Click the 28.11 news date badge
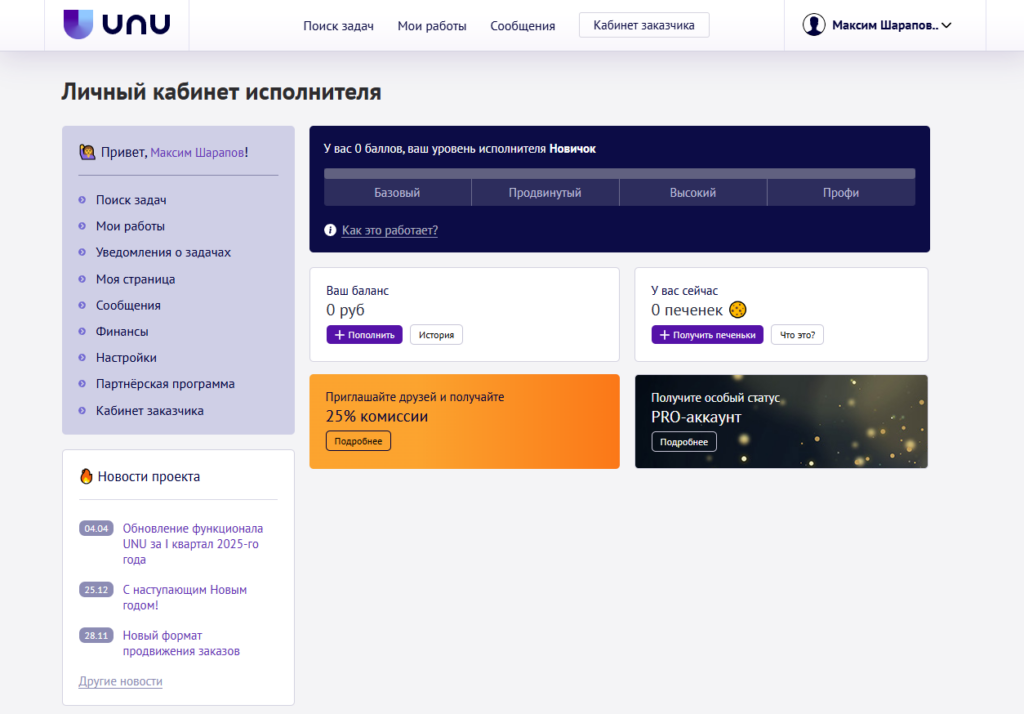The height and width of the screenshot is (714, 1024). [96, 635]
